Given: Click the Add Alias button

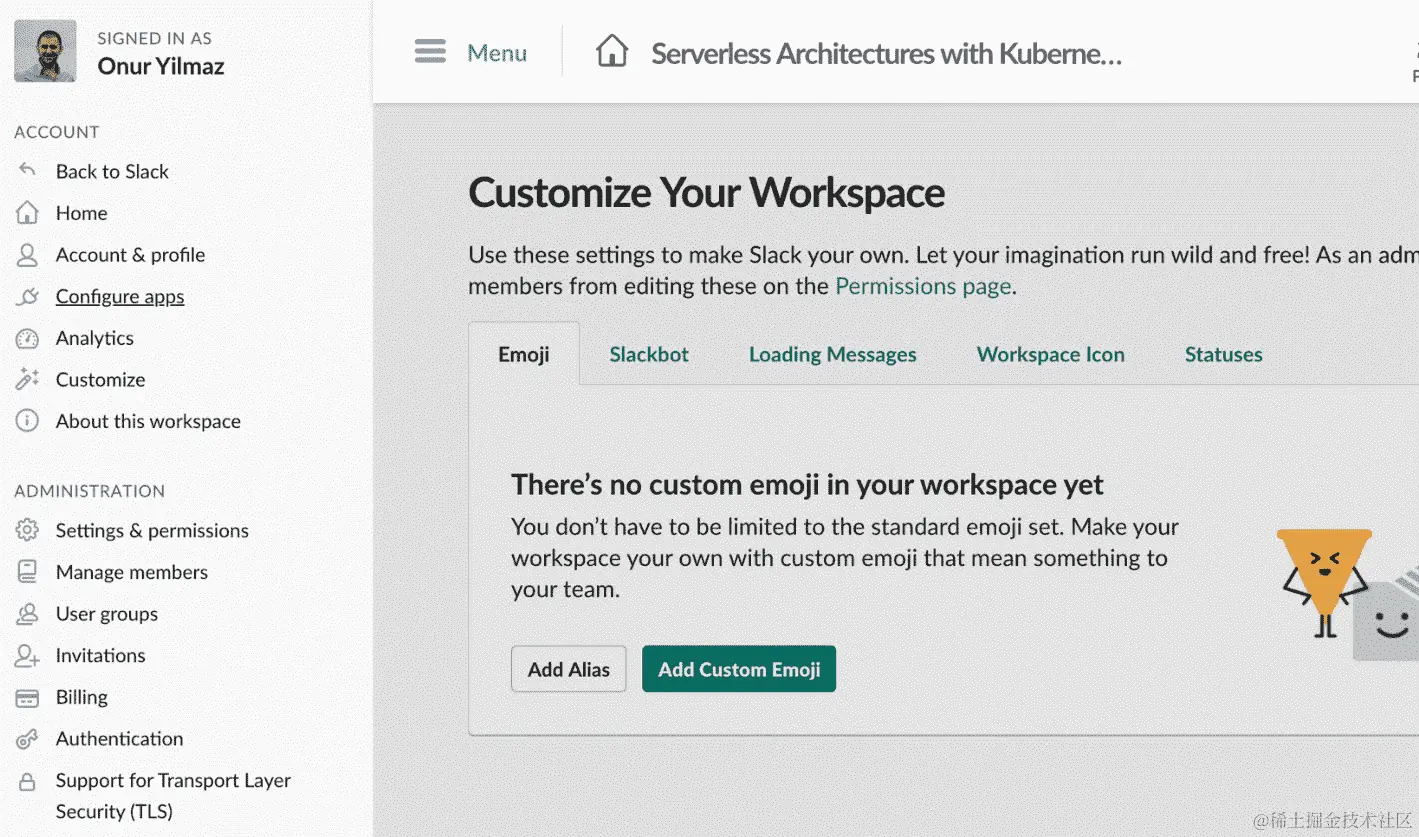Looking at the screenshot, I should pos(569,669).
